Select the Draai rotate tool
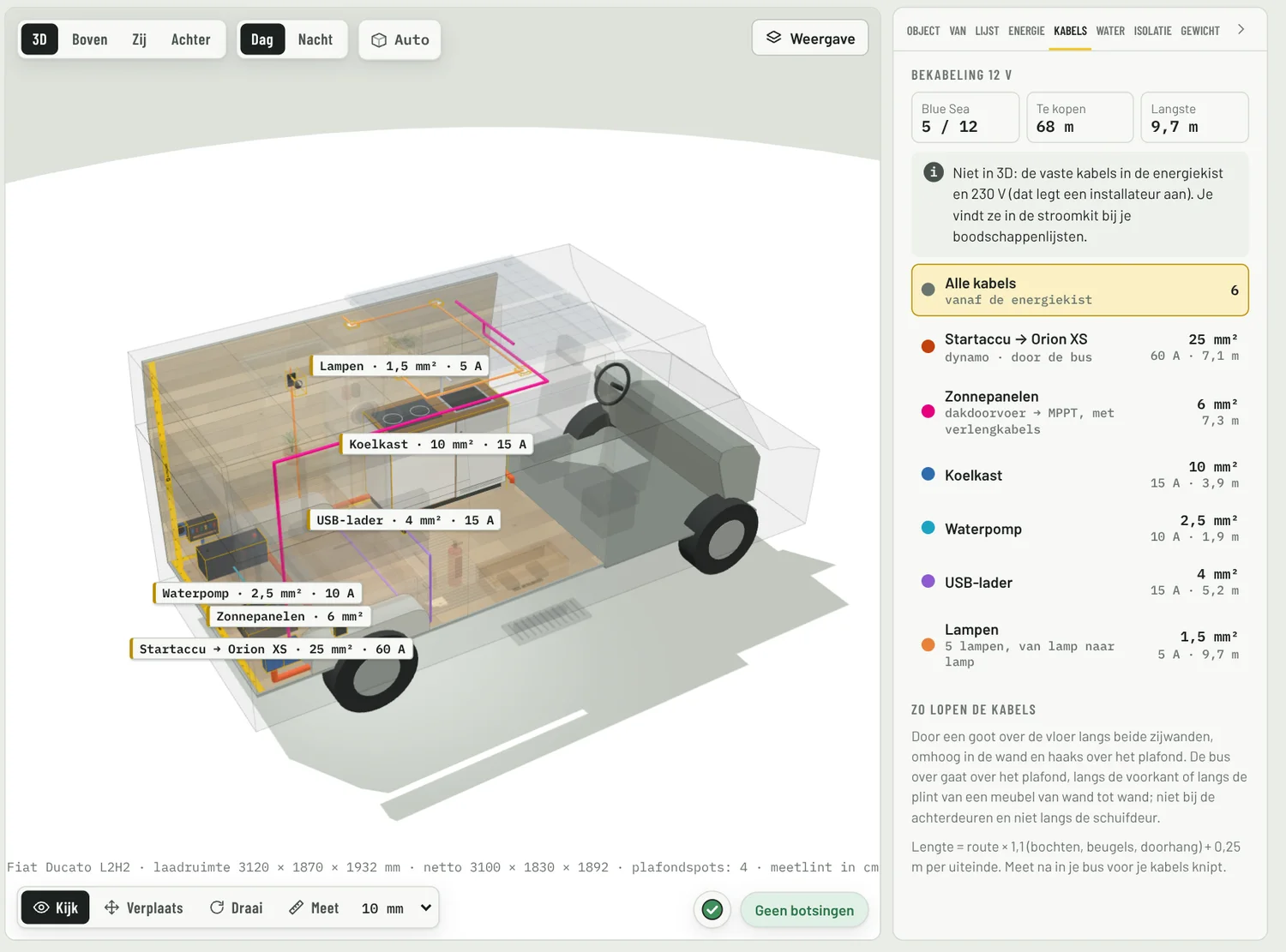This screenshot has width=1286, height=952. tap(237, 907)
